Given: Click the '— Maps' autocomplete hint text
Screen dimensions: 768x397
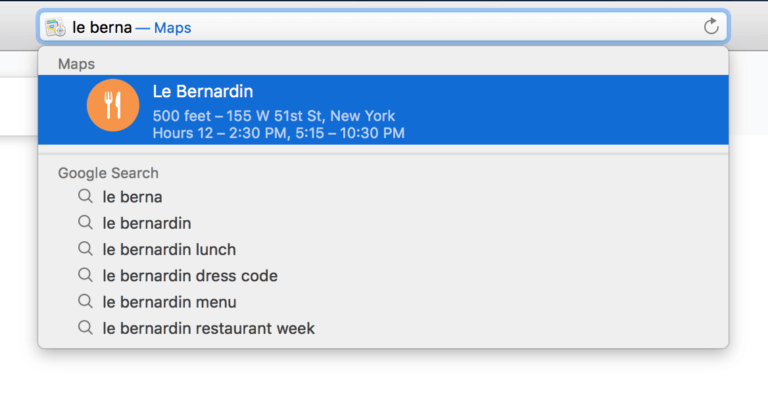Looking at the screenshot, I should tap(163, 28).
